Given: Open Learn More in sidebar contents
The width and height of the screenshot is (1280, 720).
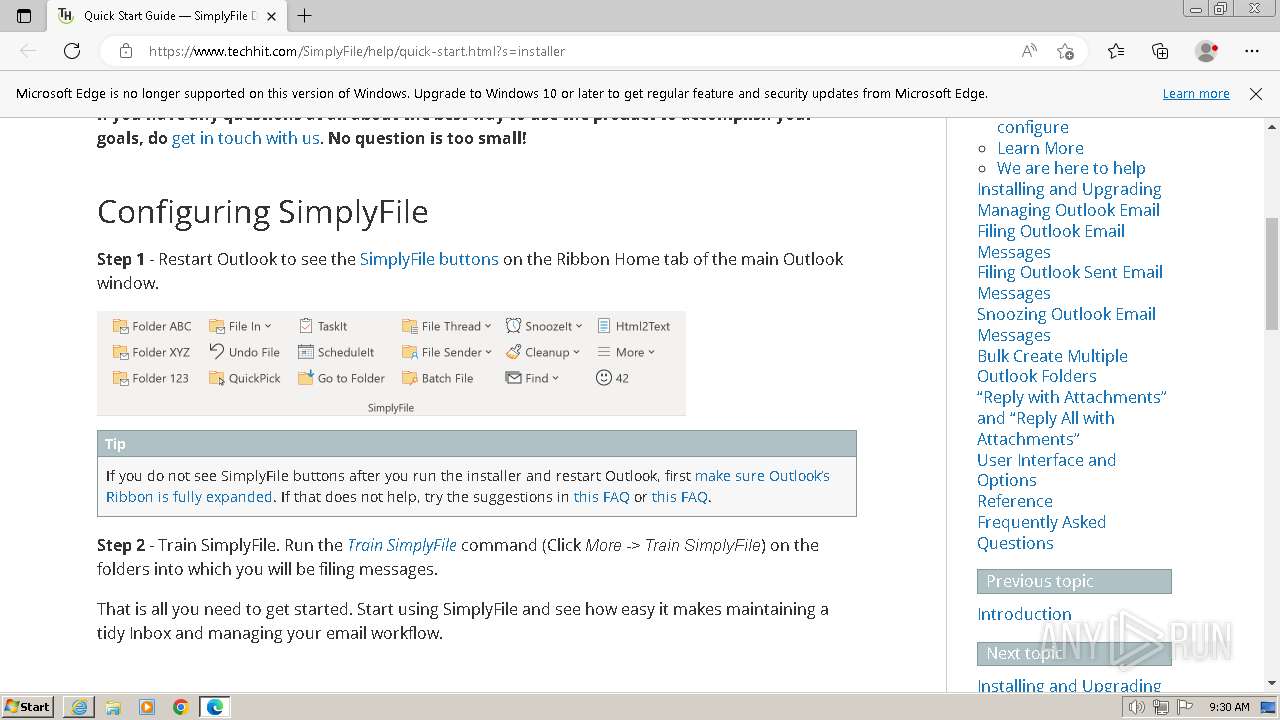Looking at the screenshot, I should click(x=1040, y=148).
